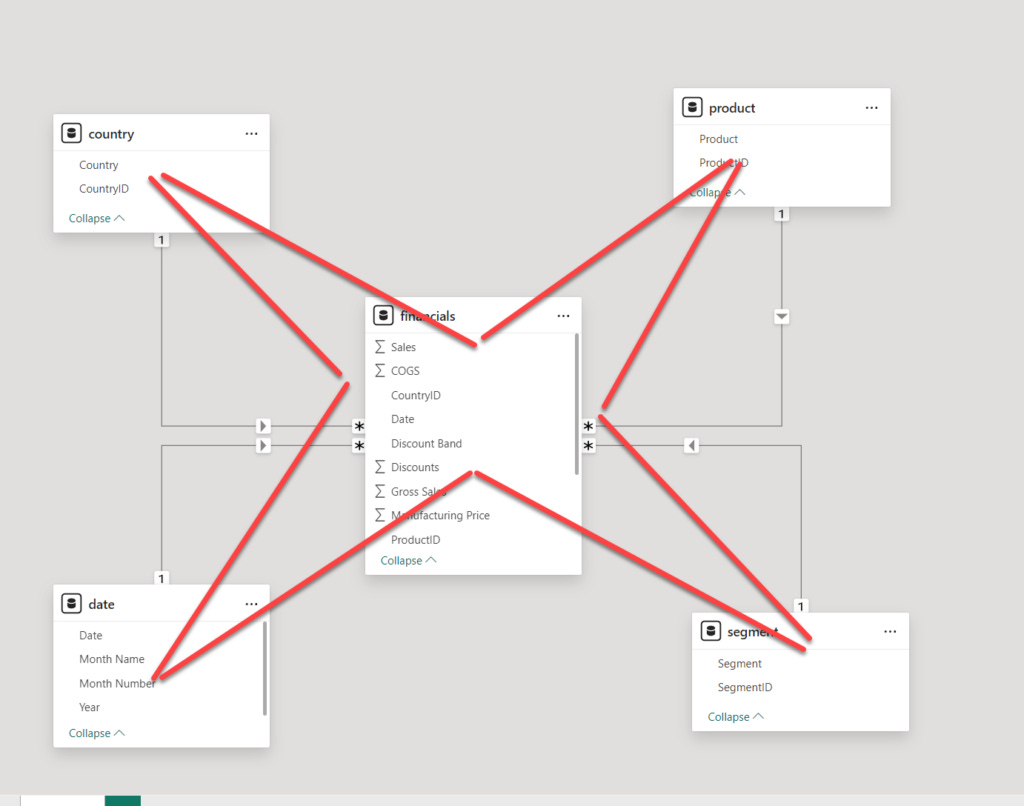Viewport: 1024px width, 806px height.
Task: Collapse the date table card
Action: (x=97, y=733)
